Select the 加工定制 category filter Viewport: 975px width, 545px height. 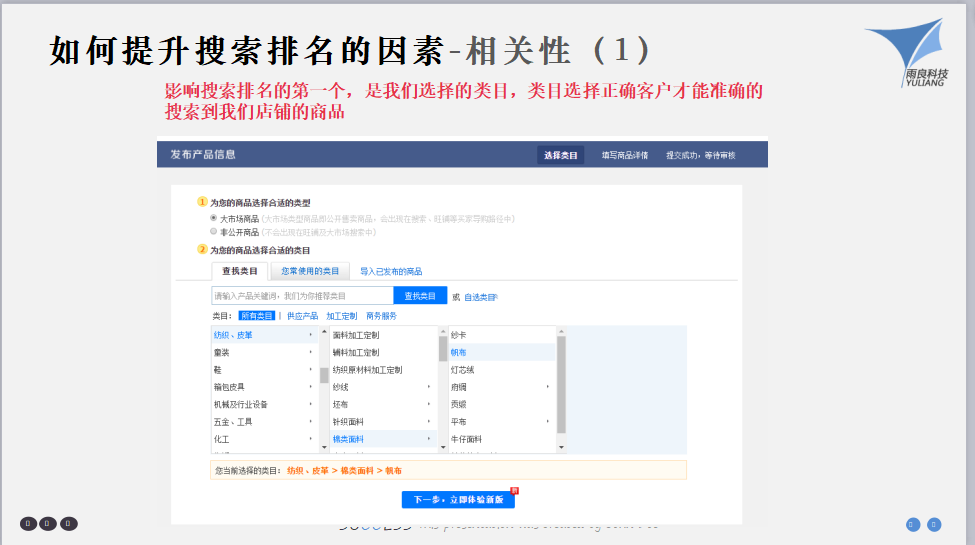342,316
